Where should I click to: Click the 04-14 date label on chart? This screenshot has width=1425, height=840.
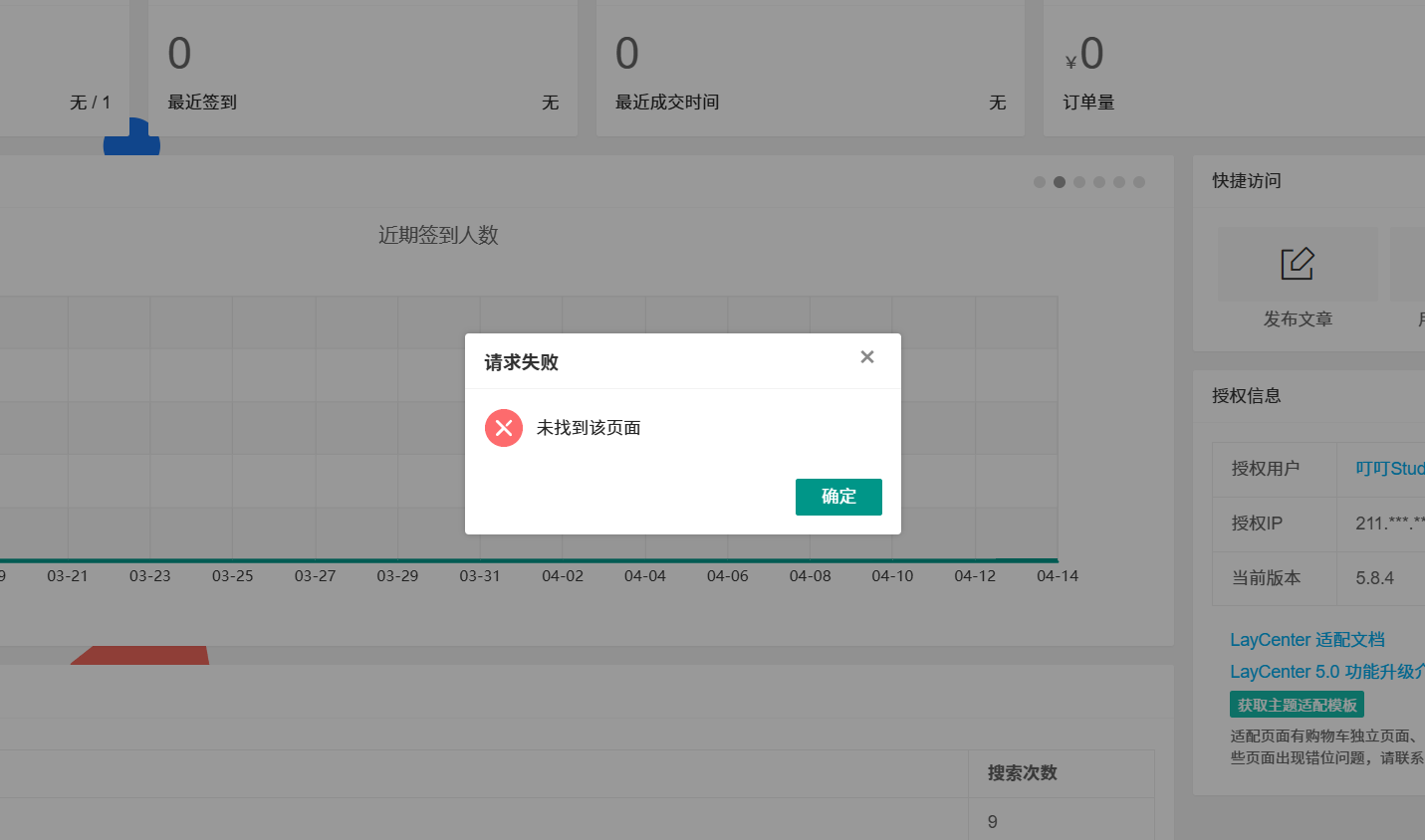[1056, 575]
